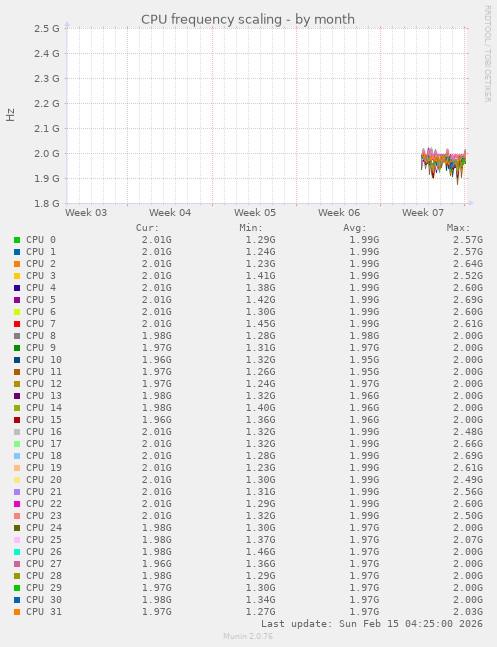497x647 pixels.
Task: Click the 'CPU 12' legend label
Action: point(44,384)
